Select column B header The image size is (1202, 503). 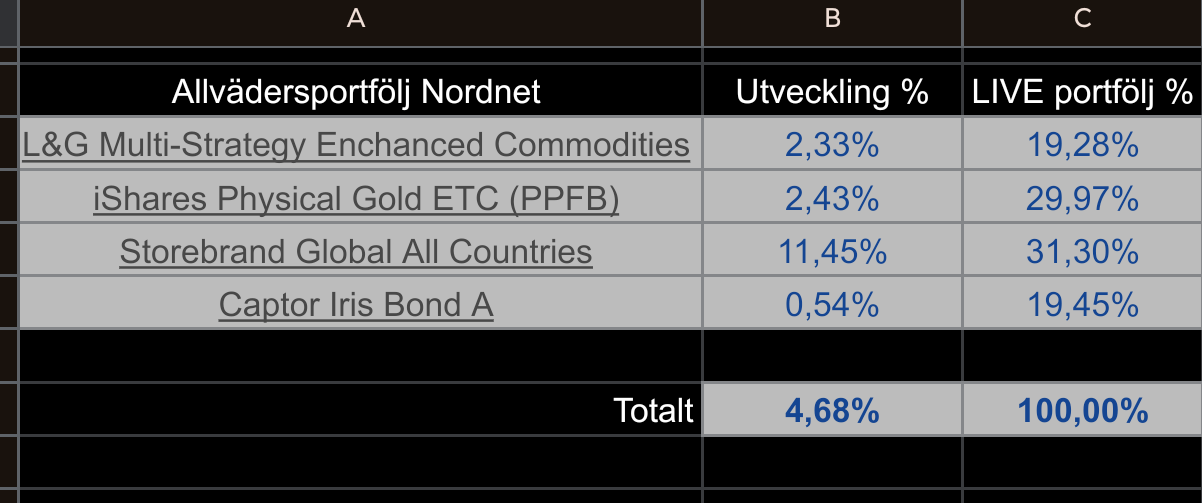[x=832, y=18]
